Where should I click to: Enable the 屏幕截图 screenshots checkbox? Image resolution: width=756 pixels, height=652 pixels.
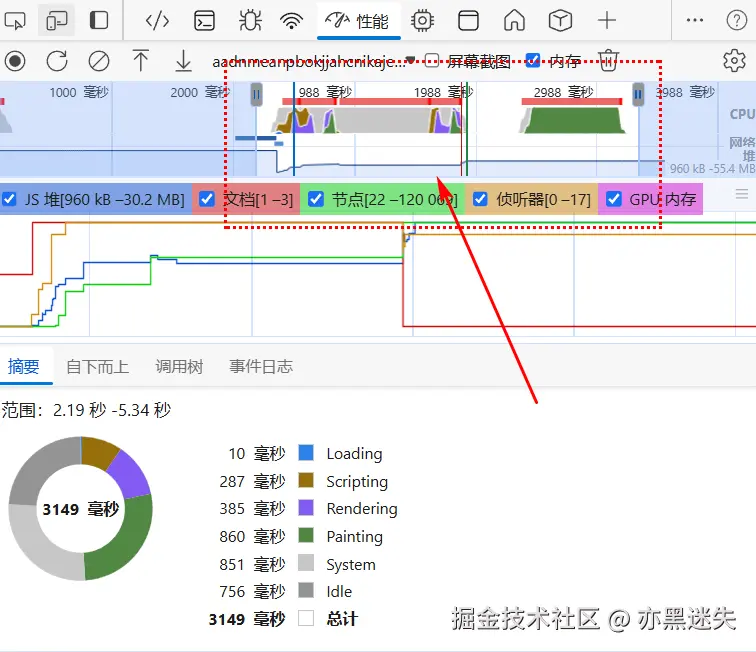pos(432,60)
